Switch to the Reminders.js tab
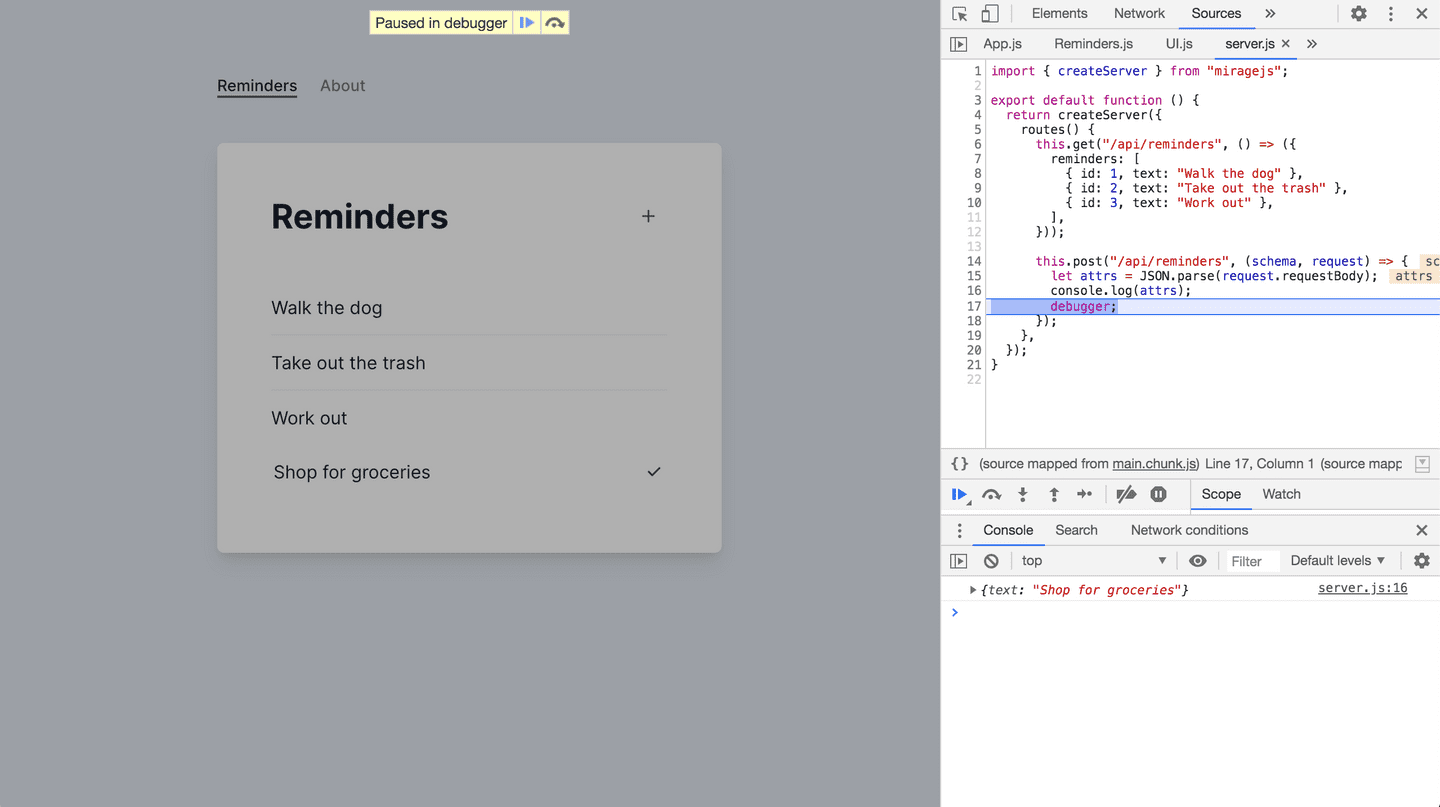This screenshot has height=807, width=1440. (1093, 43)
